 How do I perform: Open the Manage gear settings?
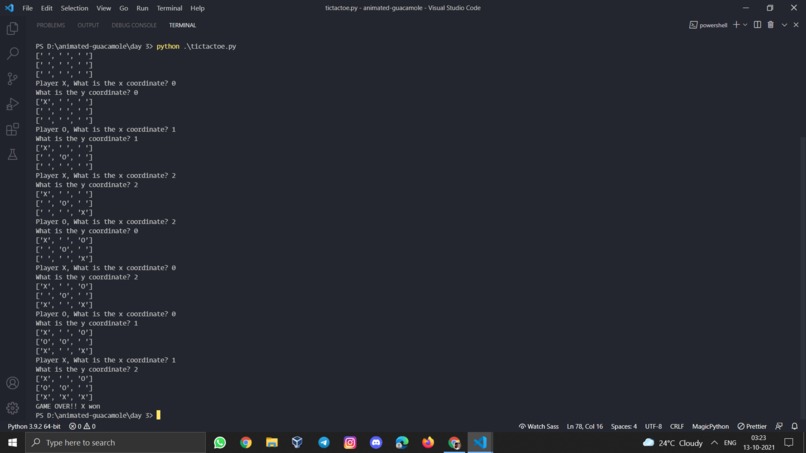(12, 408)
